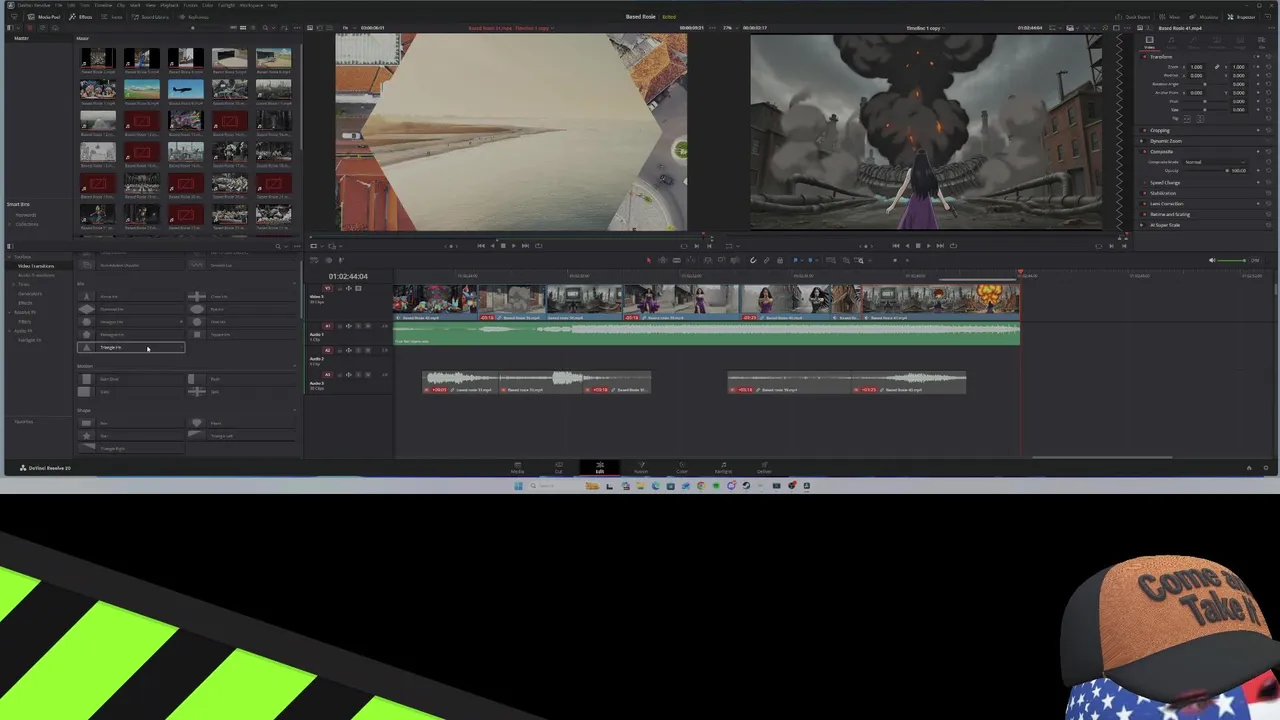Open the Workspace menu
1280x720 pixels.
[x=251, y=5]
